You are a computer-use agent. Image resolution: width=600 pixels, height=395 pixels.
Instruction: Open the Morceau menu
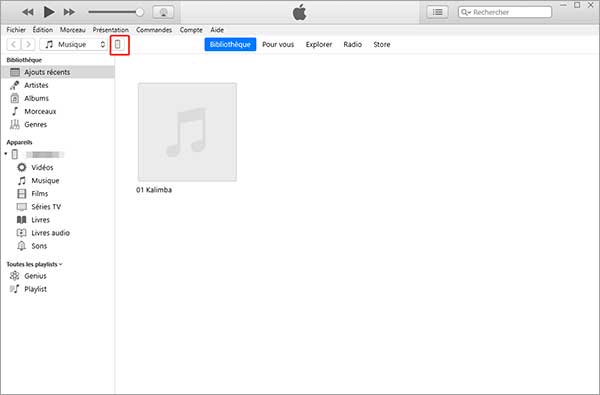point(73,30)
